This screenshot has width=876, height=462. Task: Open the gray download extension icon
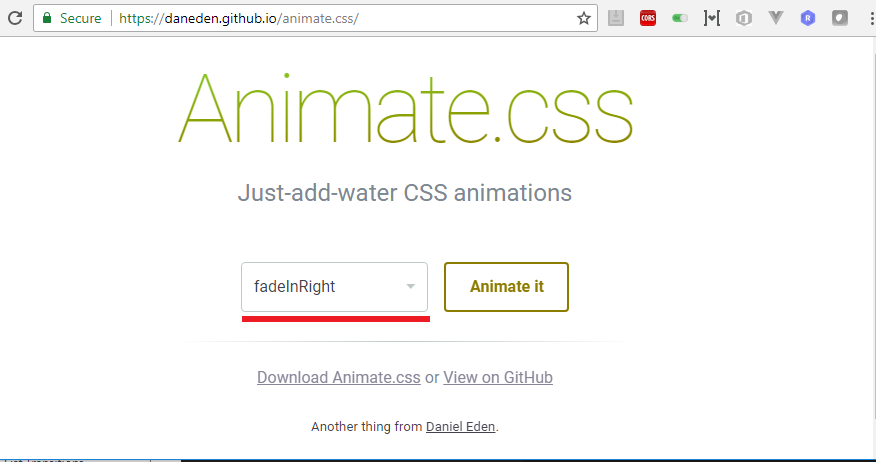[616, 18]
